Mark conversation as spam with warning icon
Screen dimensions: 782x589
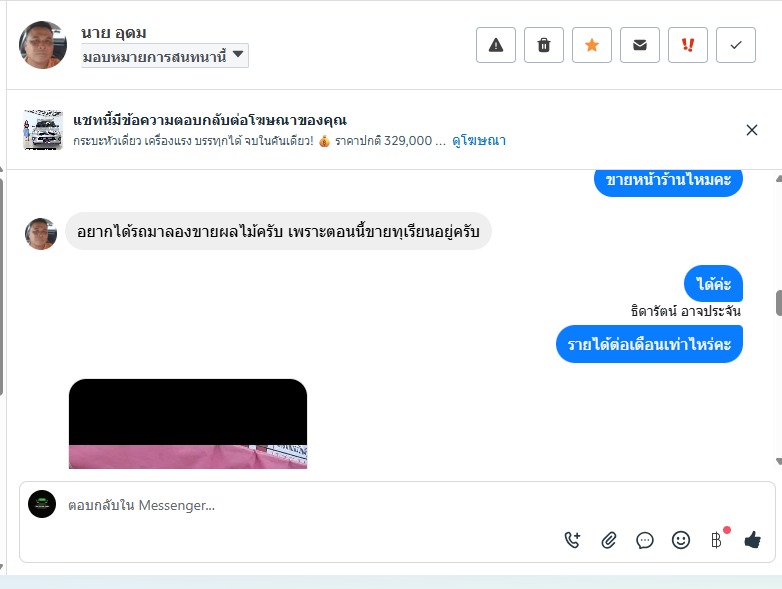[496, 45]
